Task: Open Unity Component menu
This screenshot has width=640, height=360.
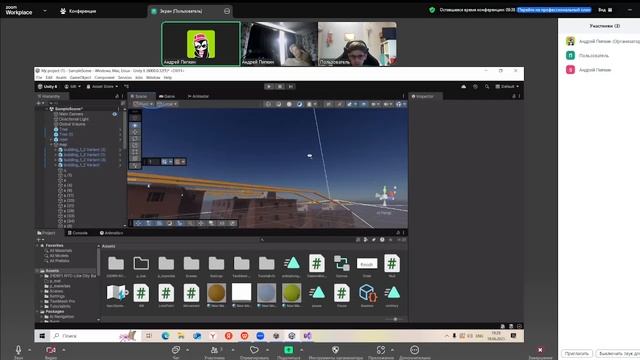Action: click(104, 78)
